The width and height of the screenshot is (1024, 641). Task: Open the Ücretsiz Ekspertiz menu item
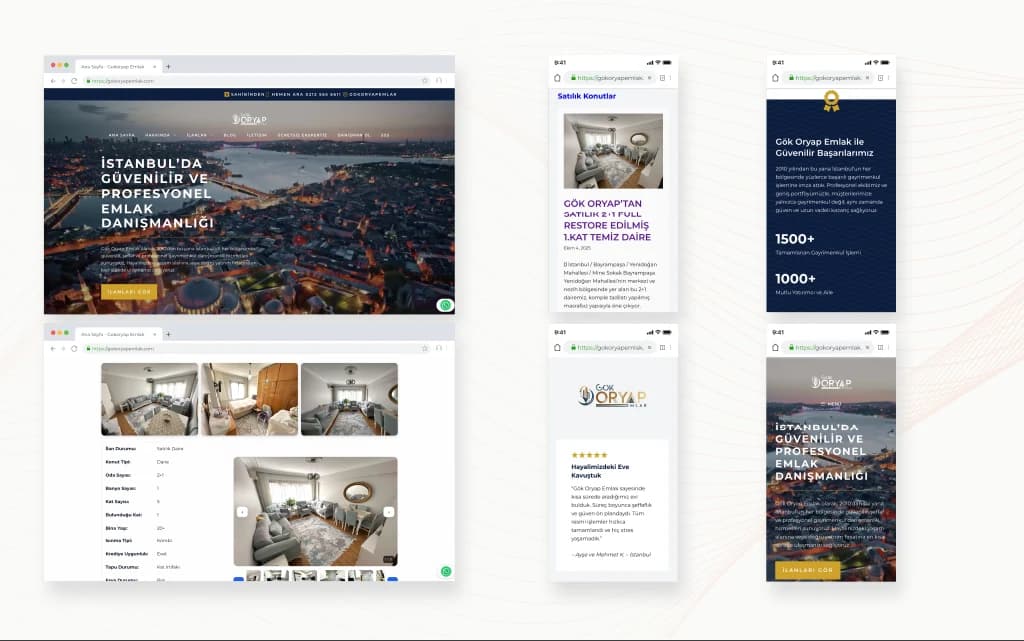(302, 135)
